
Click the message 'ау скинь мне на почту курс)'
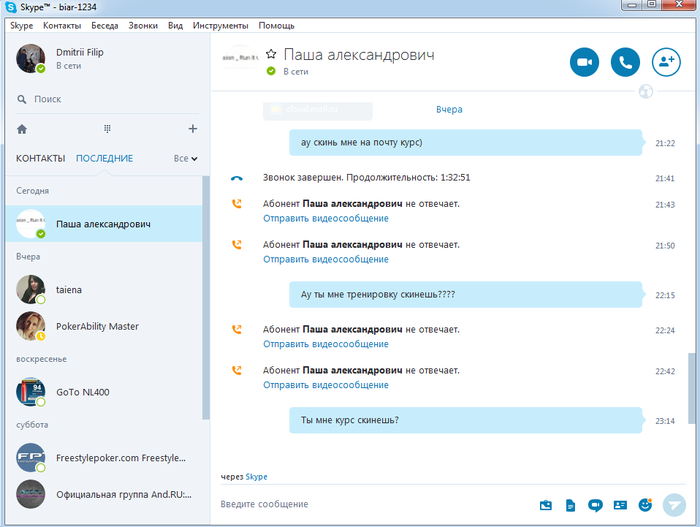tap(466, 142)
